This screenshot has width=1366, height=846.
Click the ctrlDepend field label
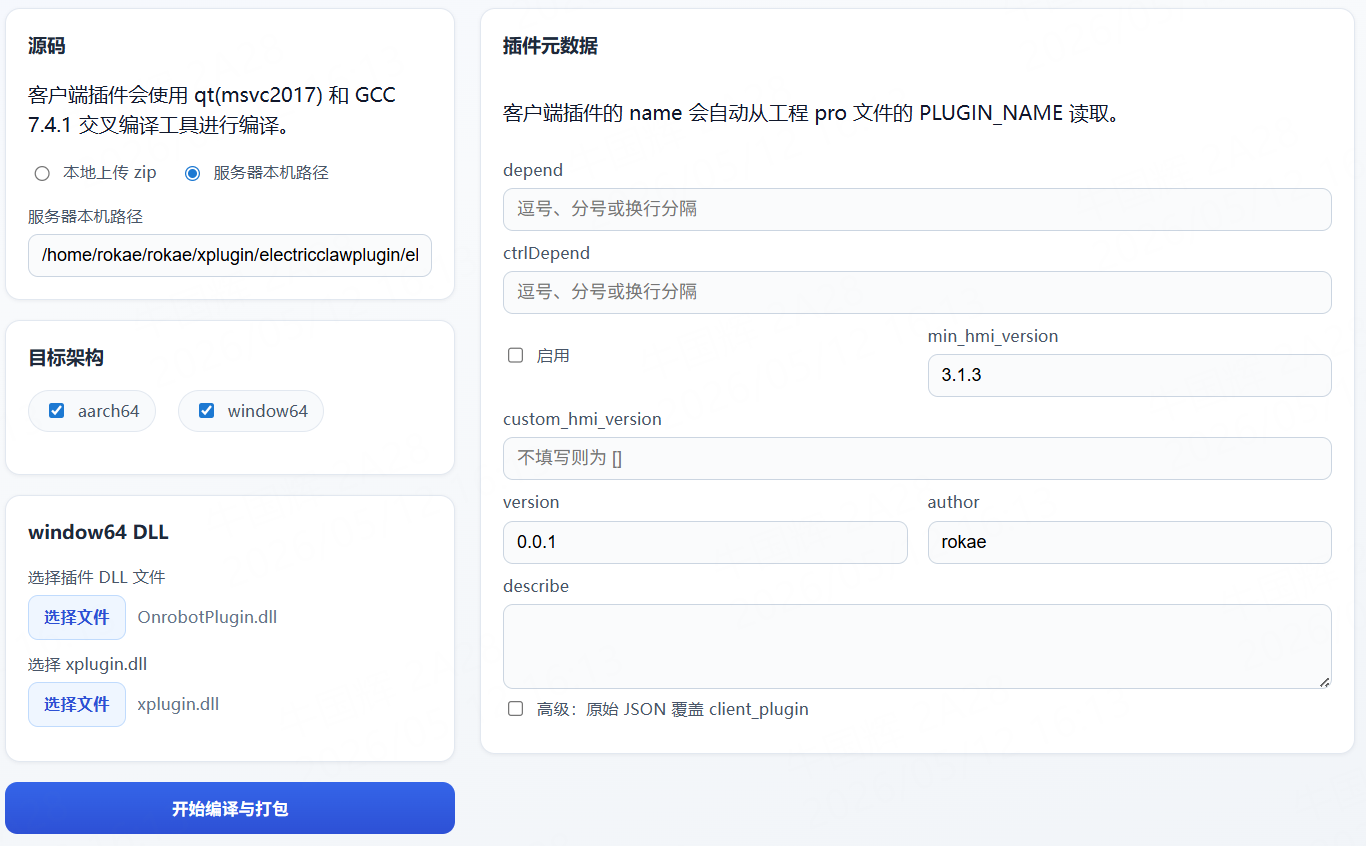pyautogui.click(x=546, y=253)
